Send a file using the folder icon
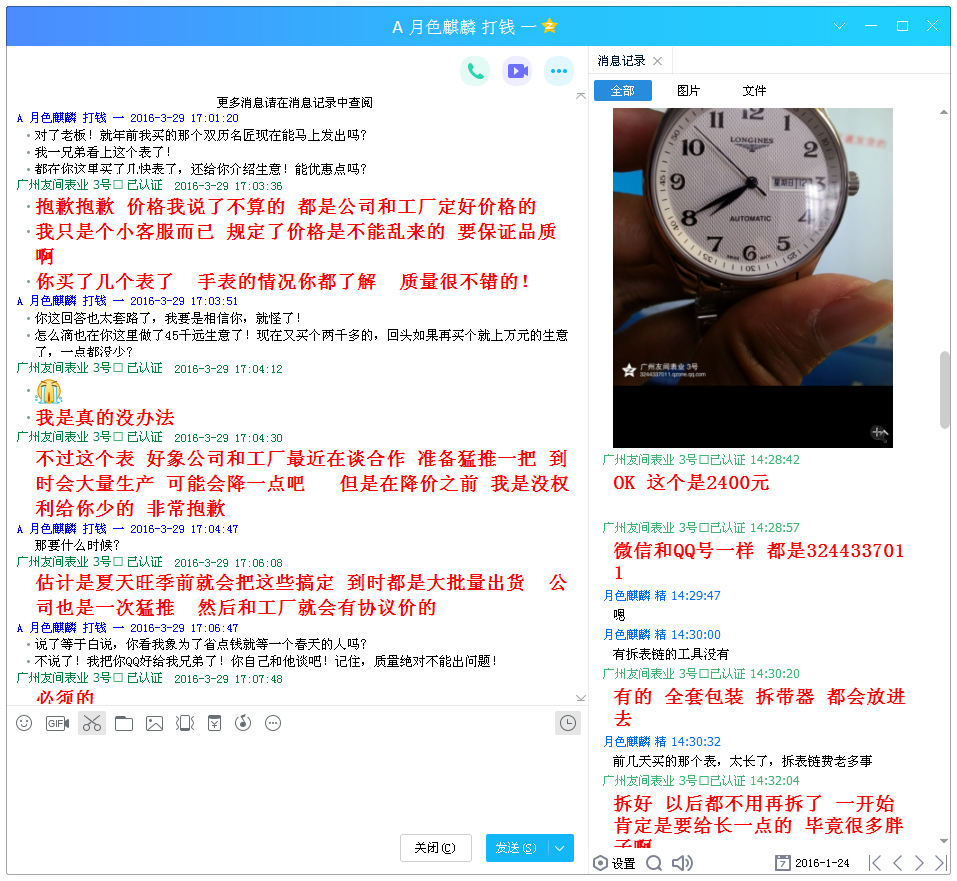This screenshot has width=957, height=881. [124, 723]
